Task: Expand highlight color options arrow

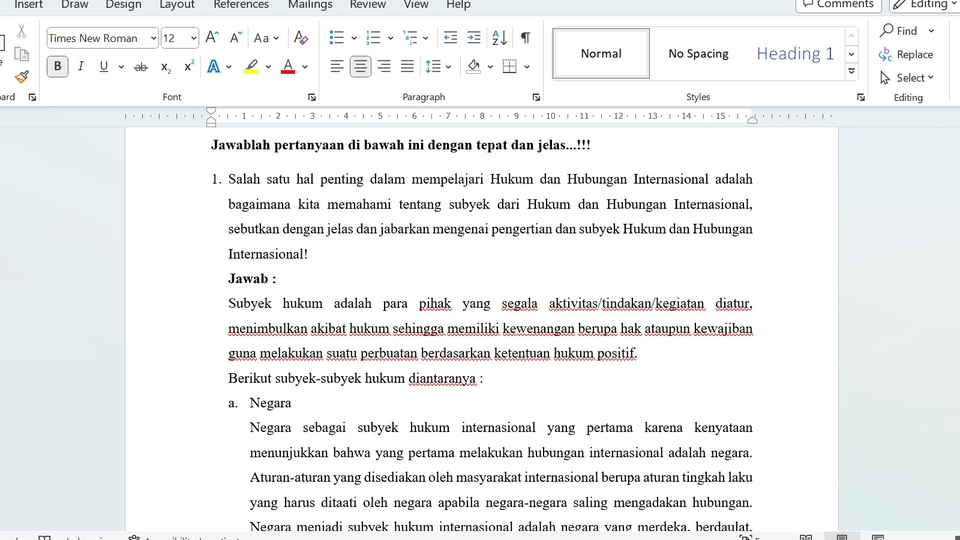Action: [268, 67]
